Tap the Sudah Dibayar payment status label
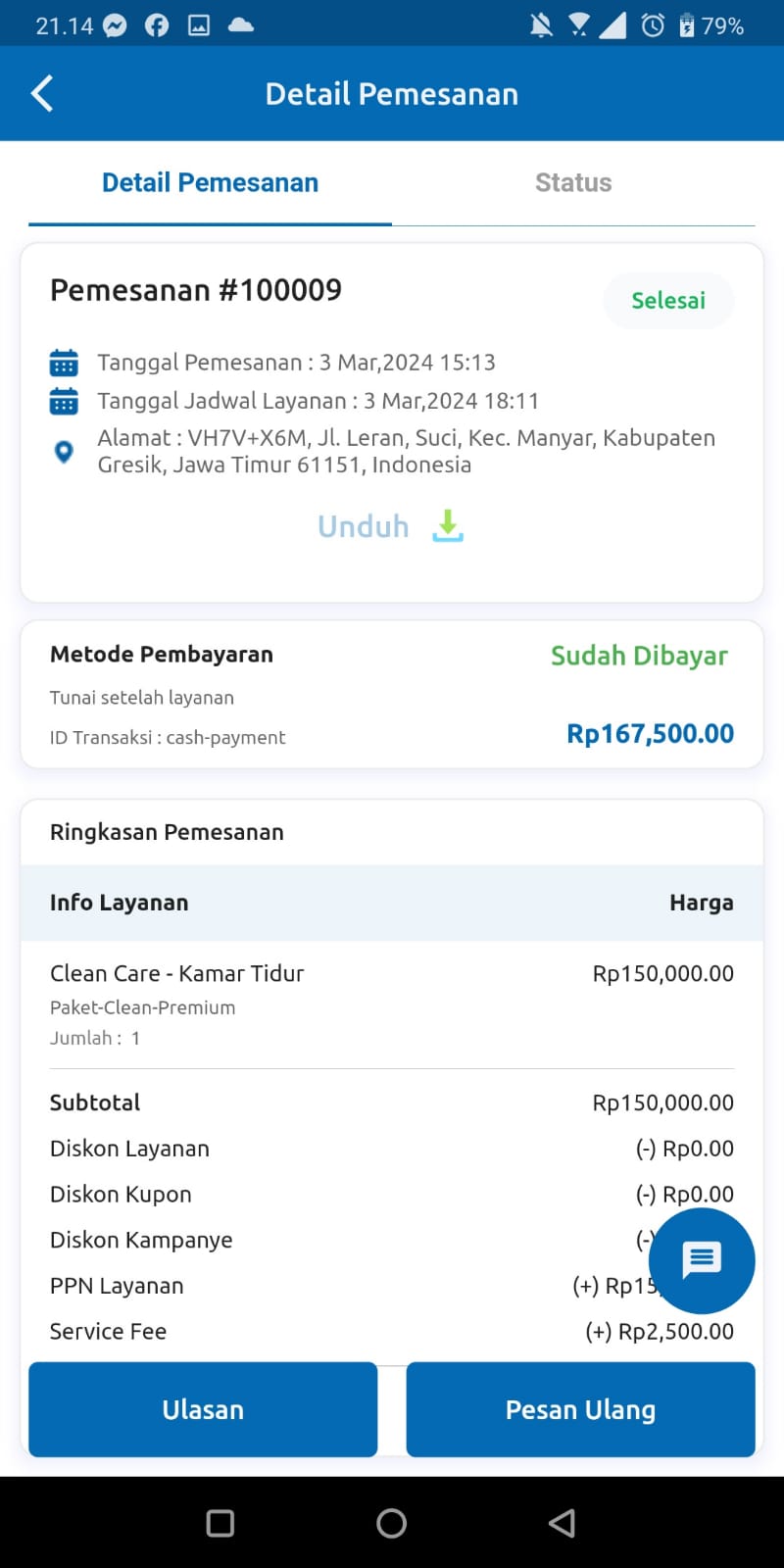Image resolution: width=784 pixels, height=1568 pixels. click(x=639, y=656)
